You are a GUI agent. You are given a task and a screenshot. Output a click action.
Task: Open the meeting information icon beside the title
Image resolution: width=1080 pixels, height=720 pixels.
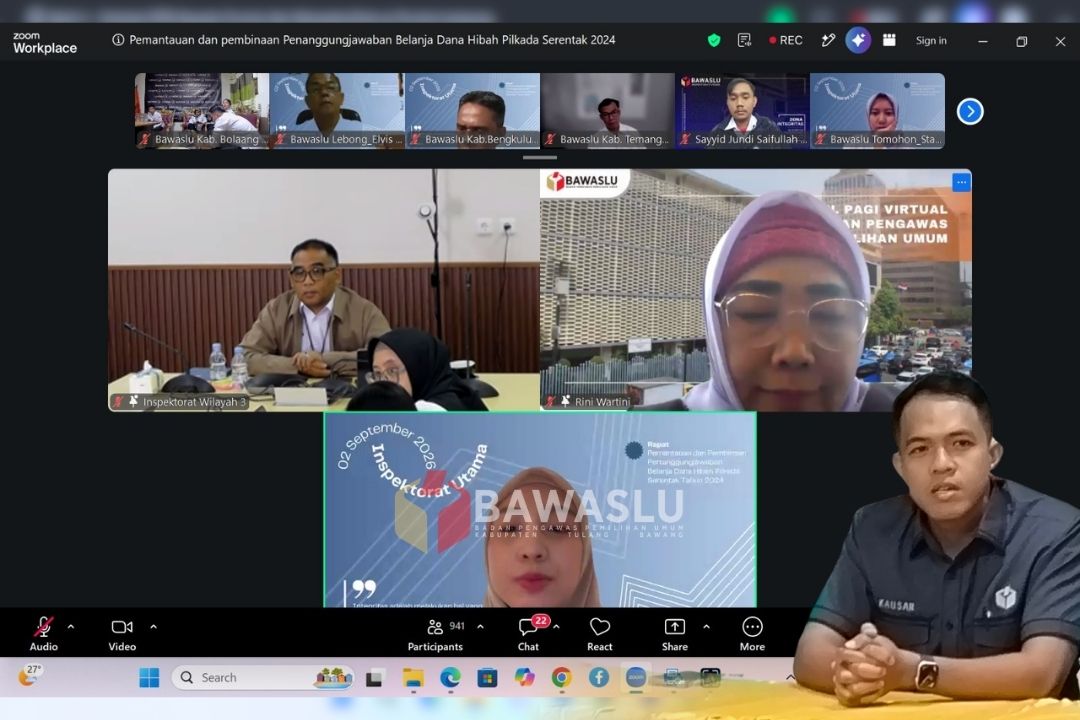(118, 40)
